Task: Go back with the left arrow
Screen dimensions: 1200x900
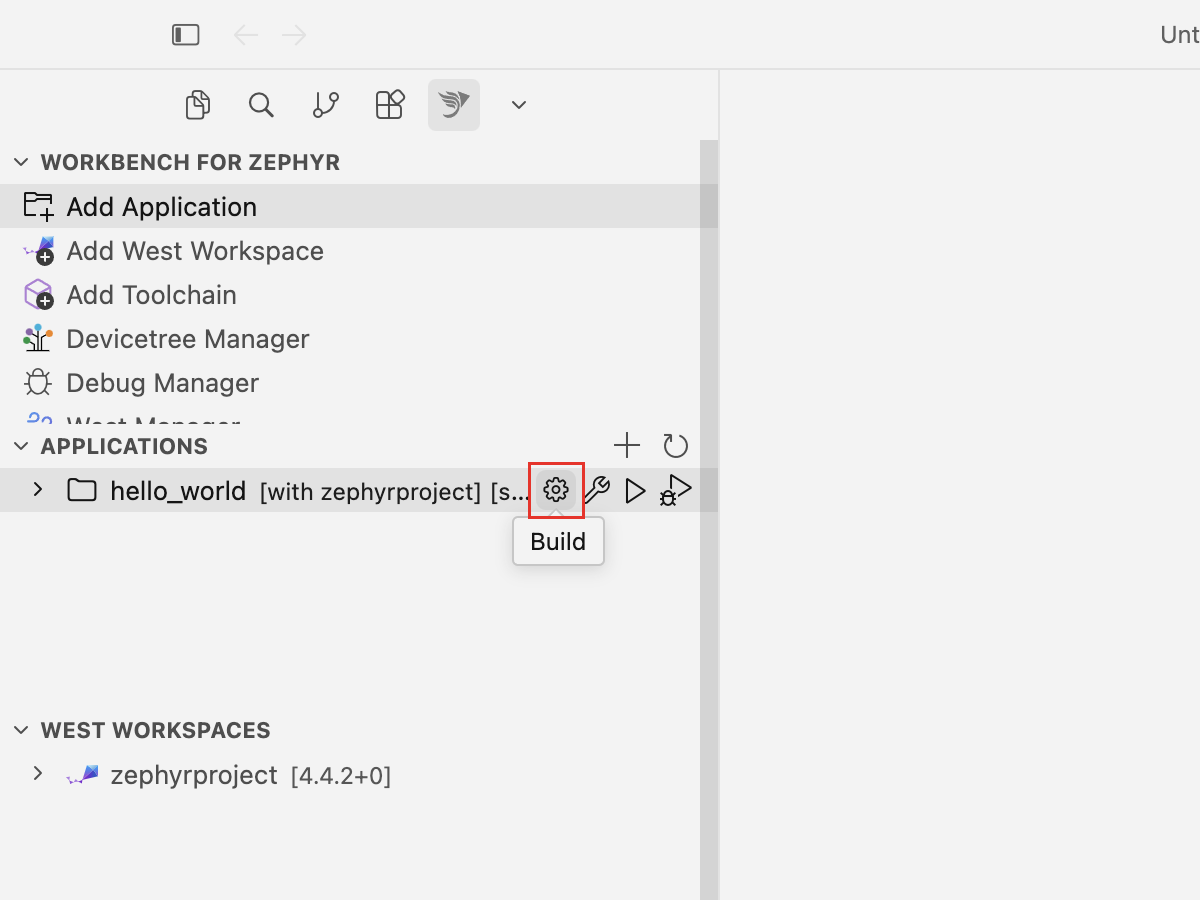Action: tap(245, 35)
